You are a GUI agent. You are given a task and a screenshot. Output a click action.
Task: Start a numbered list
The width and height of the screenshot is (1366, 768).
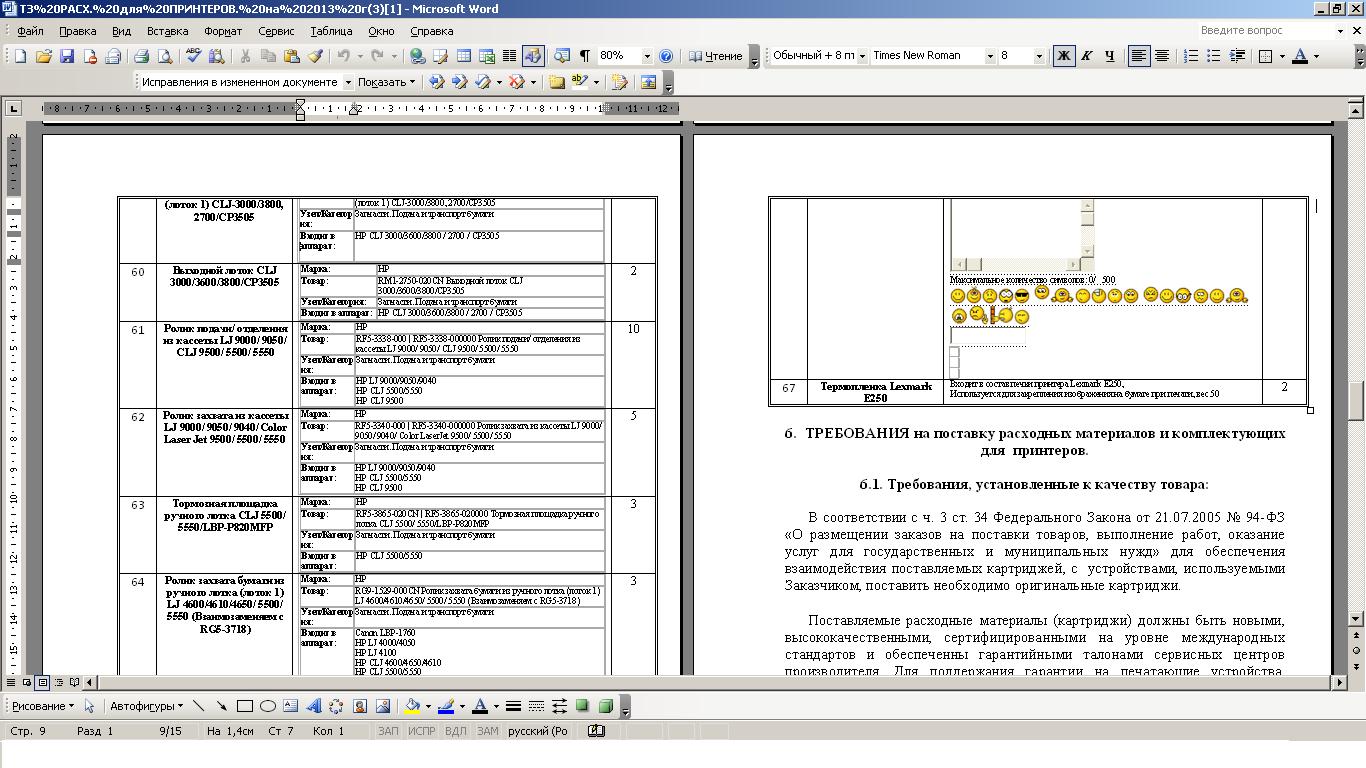click(x=1191, y=56)
